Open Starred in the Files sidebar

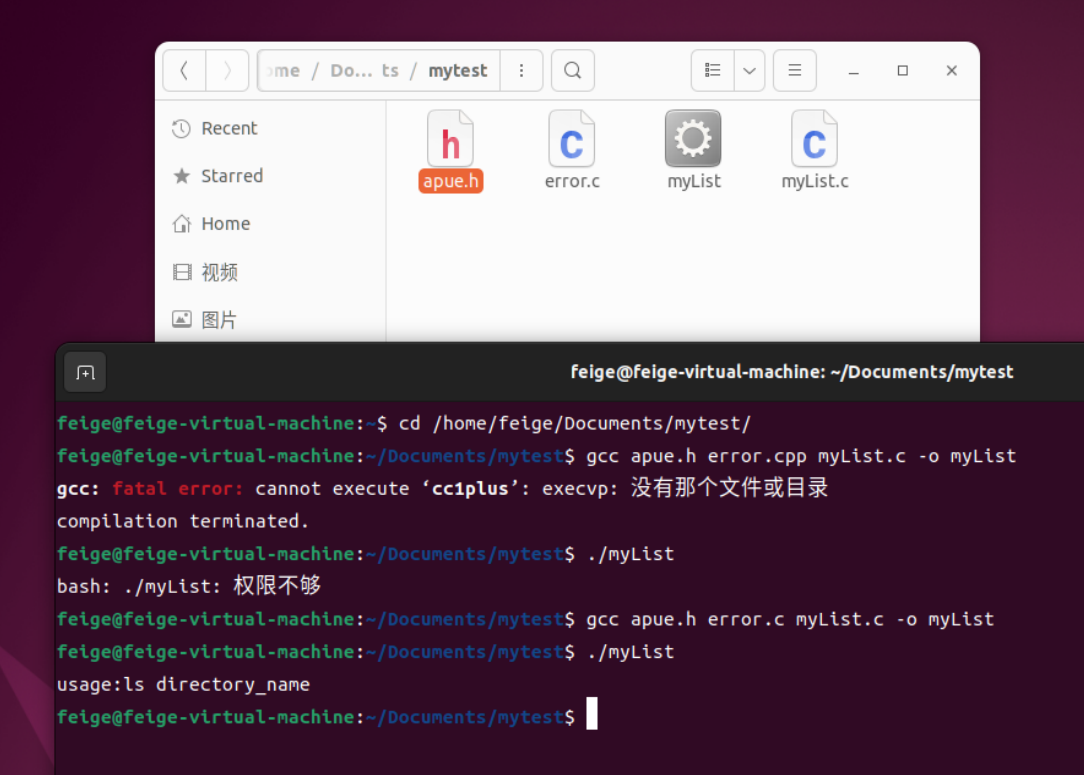270,176
